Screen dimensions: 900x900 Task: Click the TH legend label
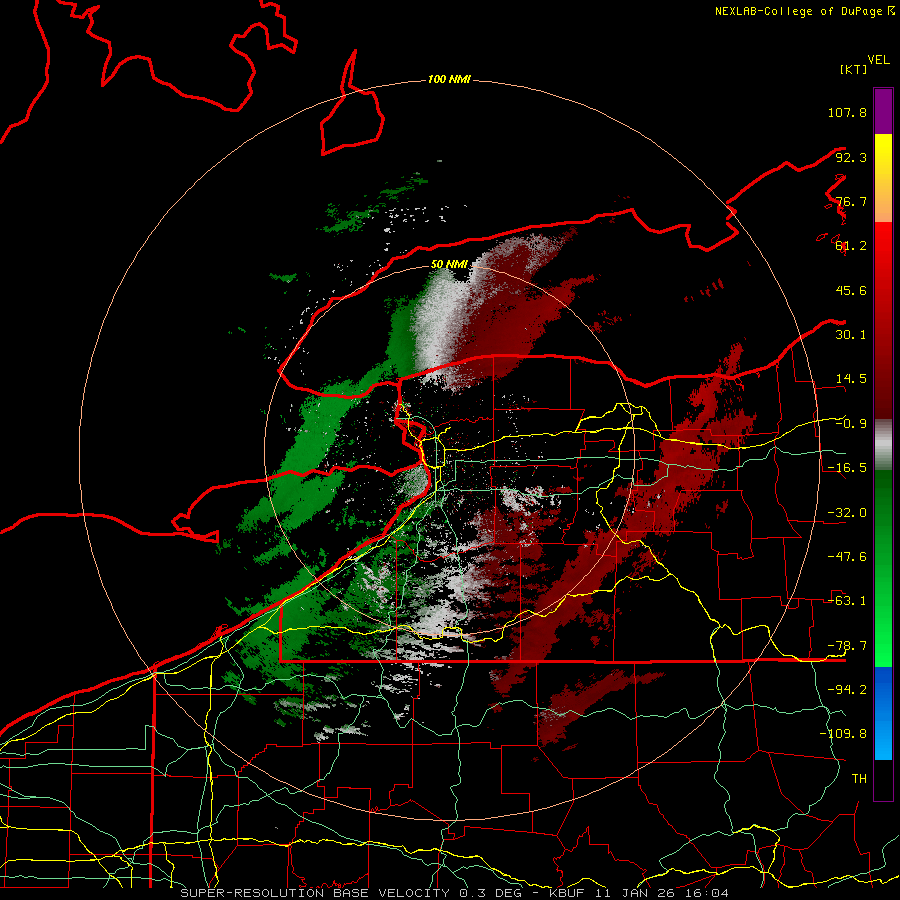(859, 779)
